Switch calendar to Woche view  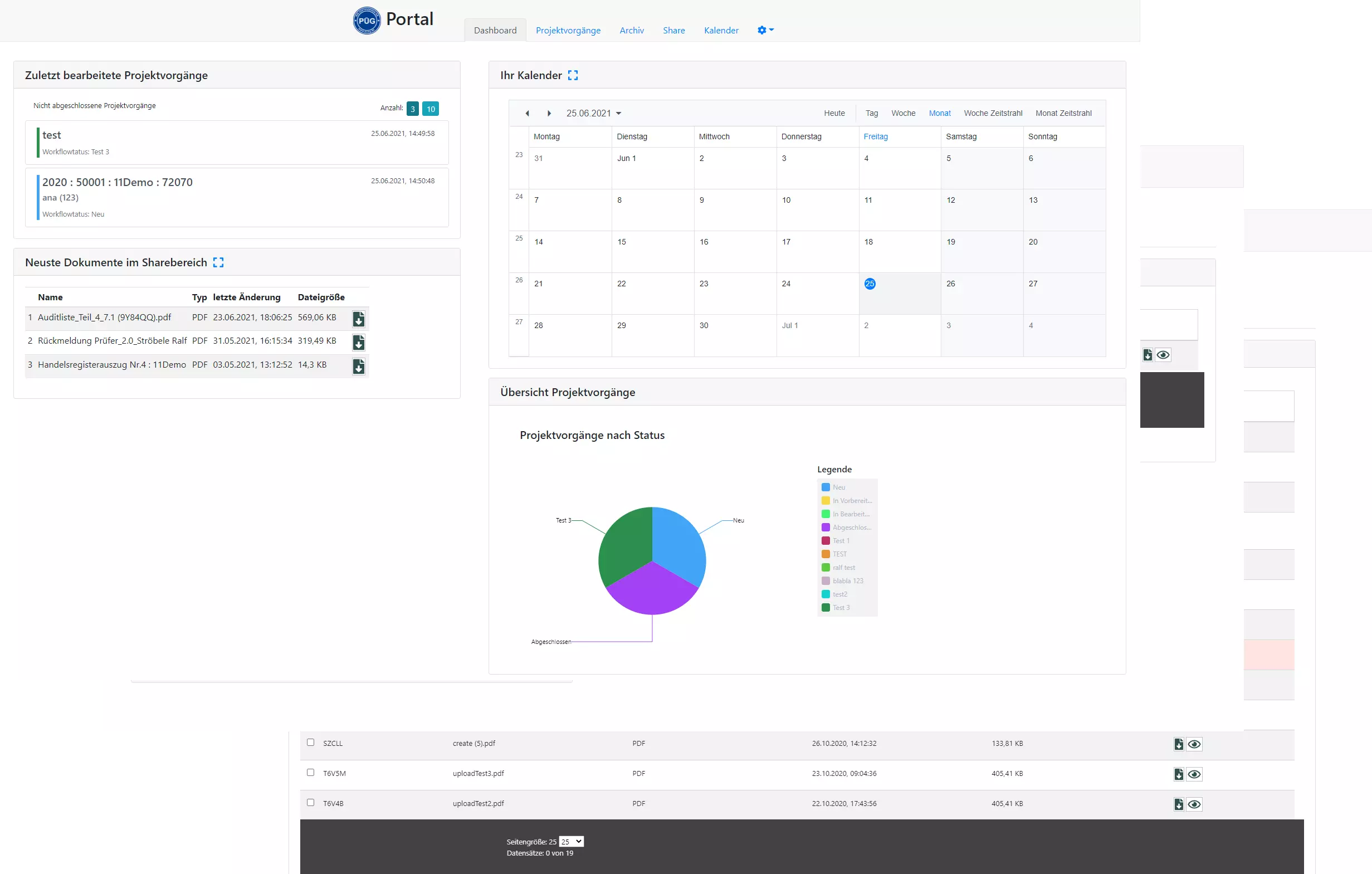(903, 114)
